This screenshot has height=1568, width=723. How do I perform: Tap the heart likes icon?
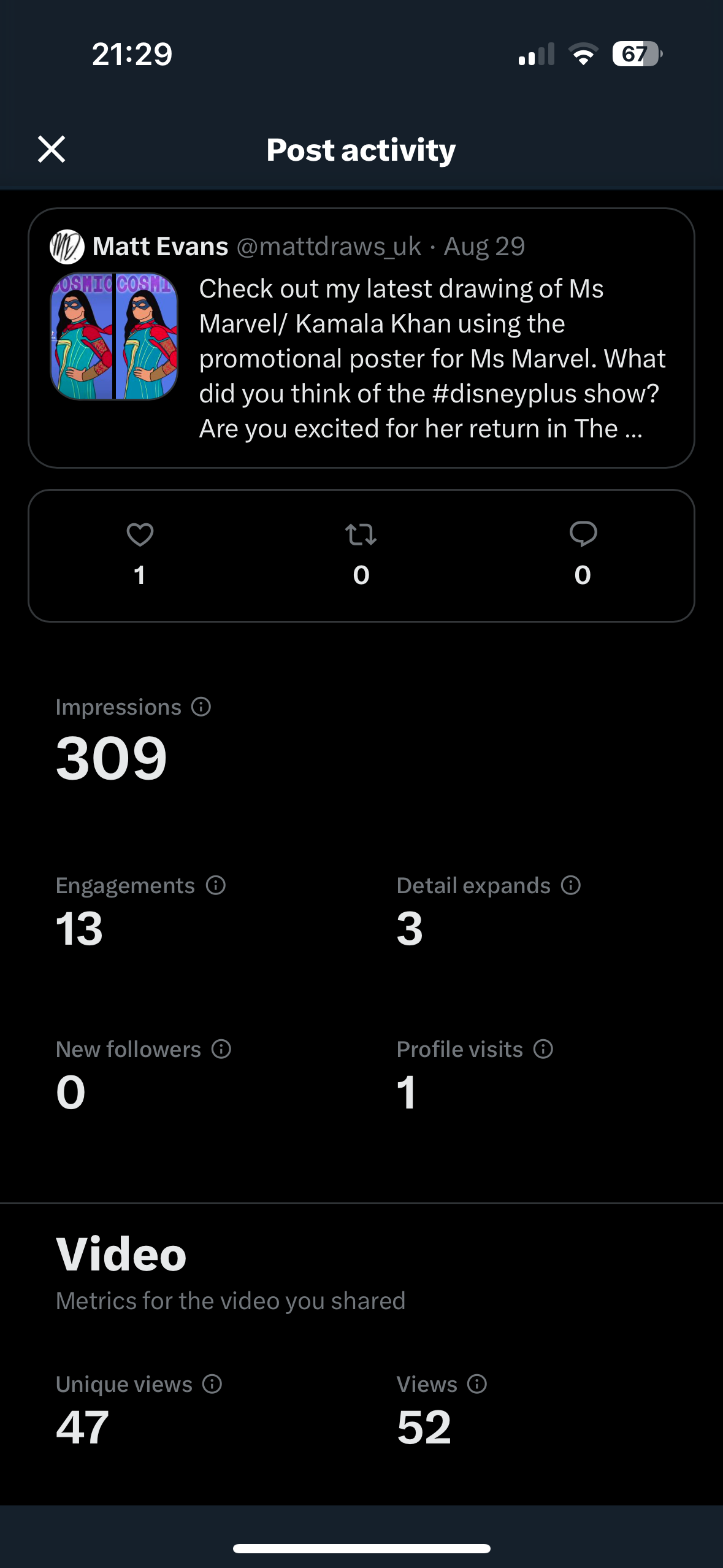click(140, 535)
